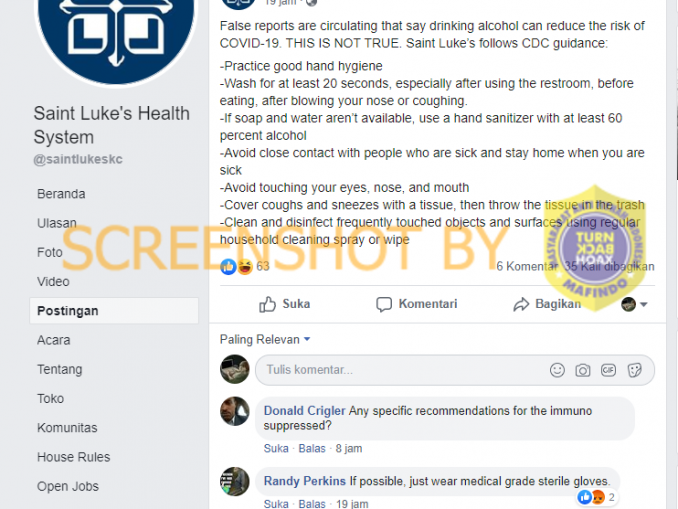Click Saint Luke's Health System profile logo
Image resolution: width=678 pixels, height=509 pixels.
click(116, 39)
